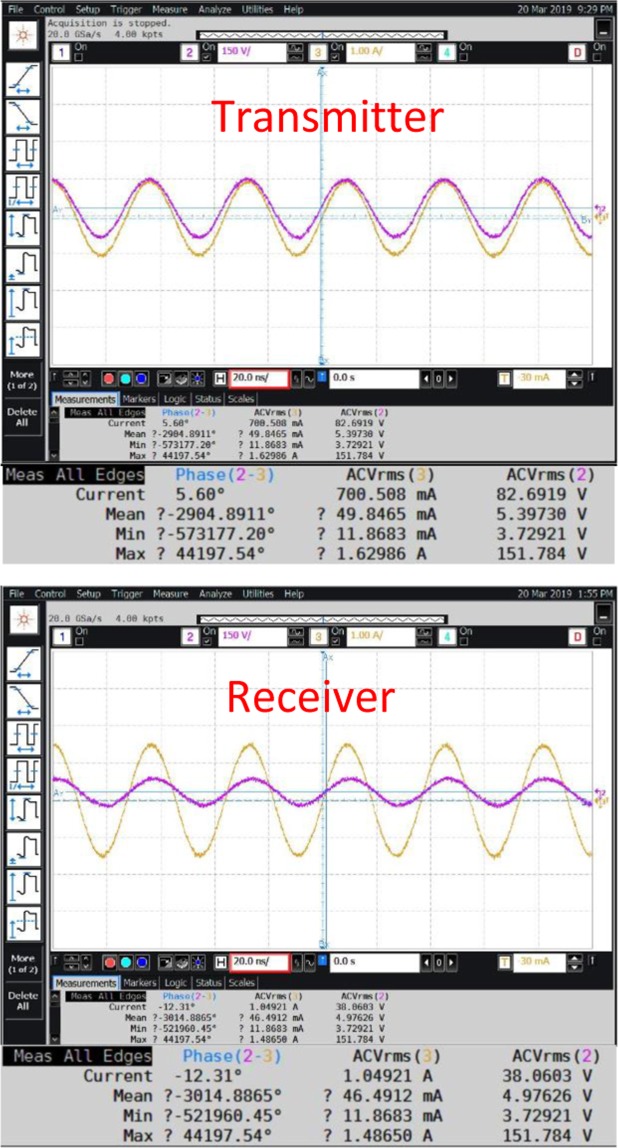618x1148 pixels.
Task: Open More (1 of 2) measurements in Transmitter sidebar
Action: coord(22,379)
